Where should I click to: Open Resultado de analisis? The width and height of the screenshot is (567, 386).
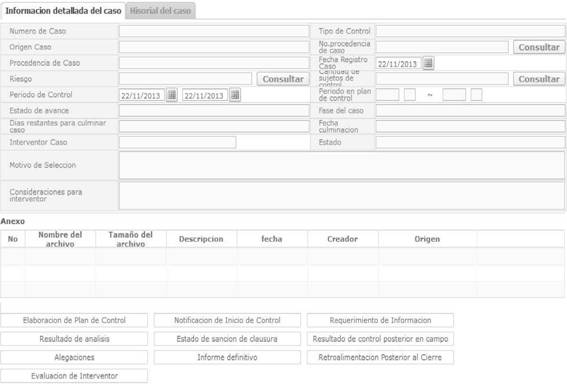(74, 339)
